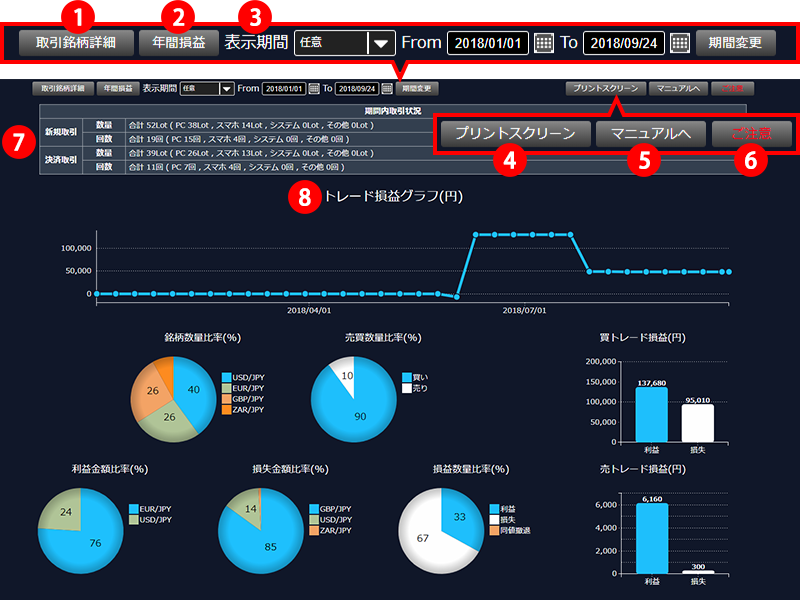Click the 14 slice of the 損失金額比率 pie
Viewport: 800px width, 600px height.
coord(250,509)
